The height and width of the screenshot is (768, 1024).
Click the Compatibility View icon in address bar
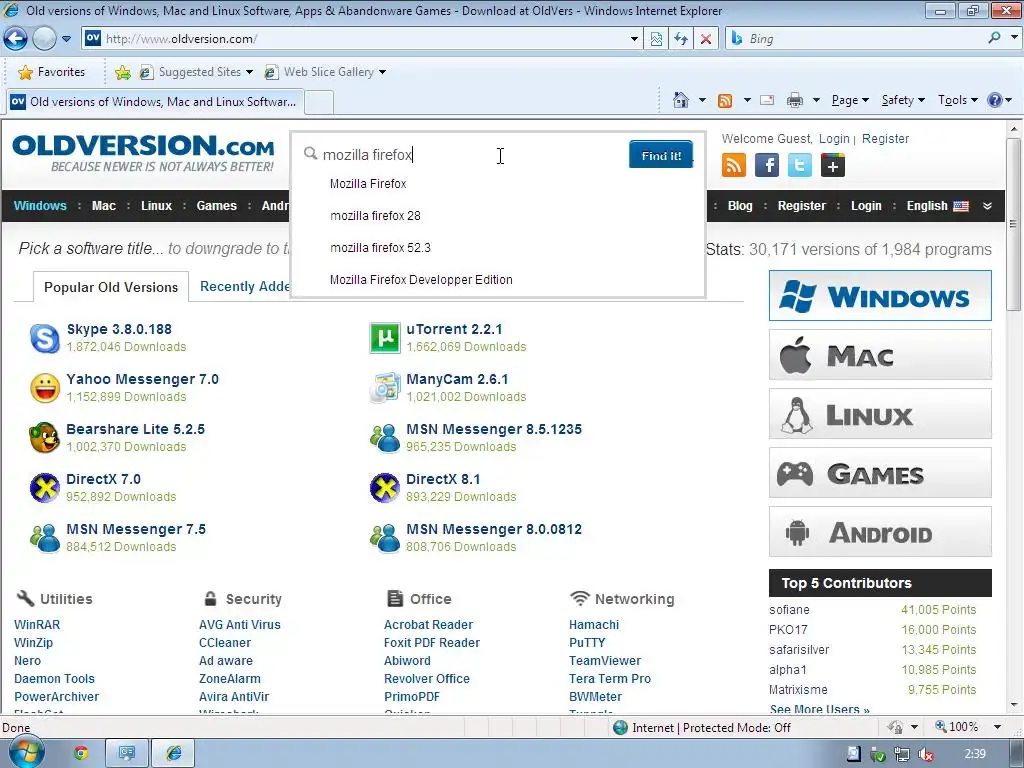(656, 39)
